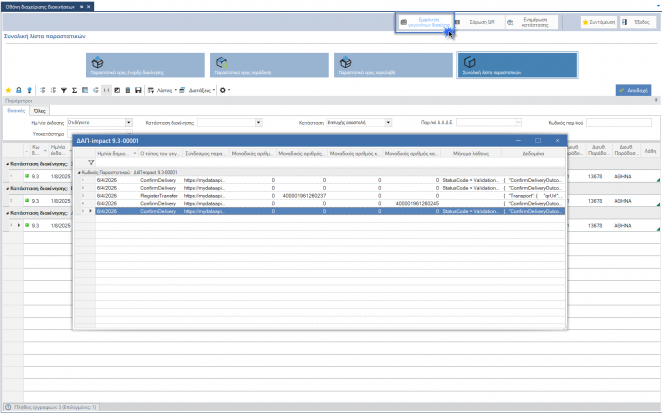The width and height of the screenshot is (662, 413).
Task: Select the Παραστατικά προς παραλαβή tile
Action: coord(393,65)
